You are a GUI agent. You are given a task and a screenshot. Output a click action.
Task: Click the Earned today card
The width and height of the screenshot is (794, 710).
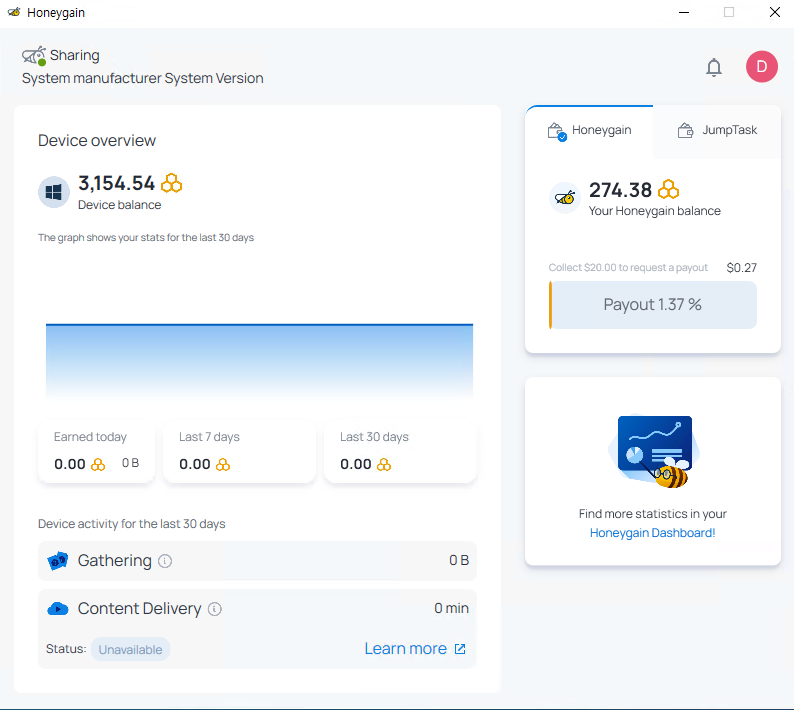coord(96,451)
